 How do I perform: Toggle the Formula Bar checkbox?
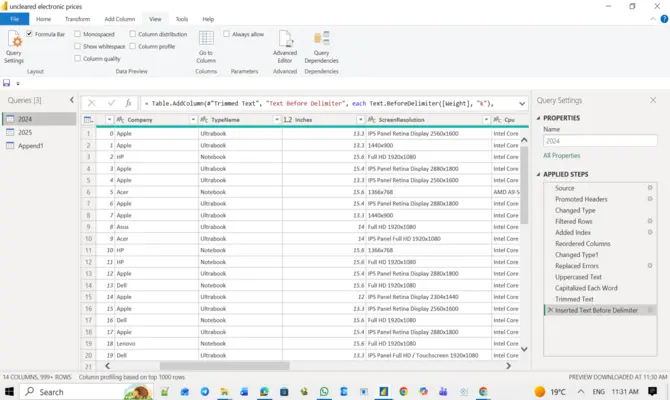29,34
